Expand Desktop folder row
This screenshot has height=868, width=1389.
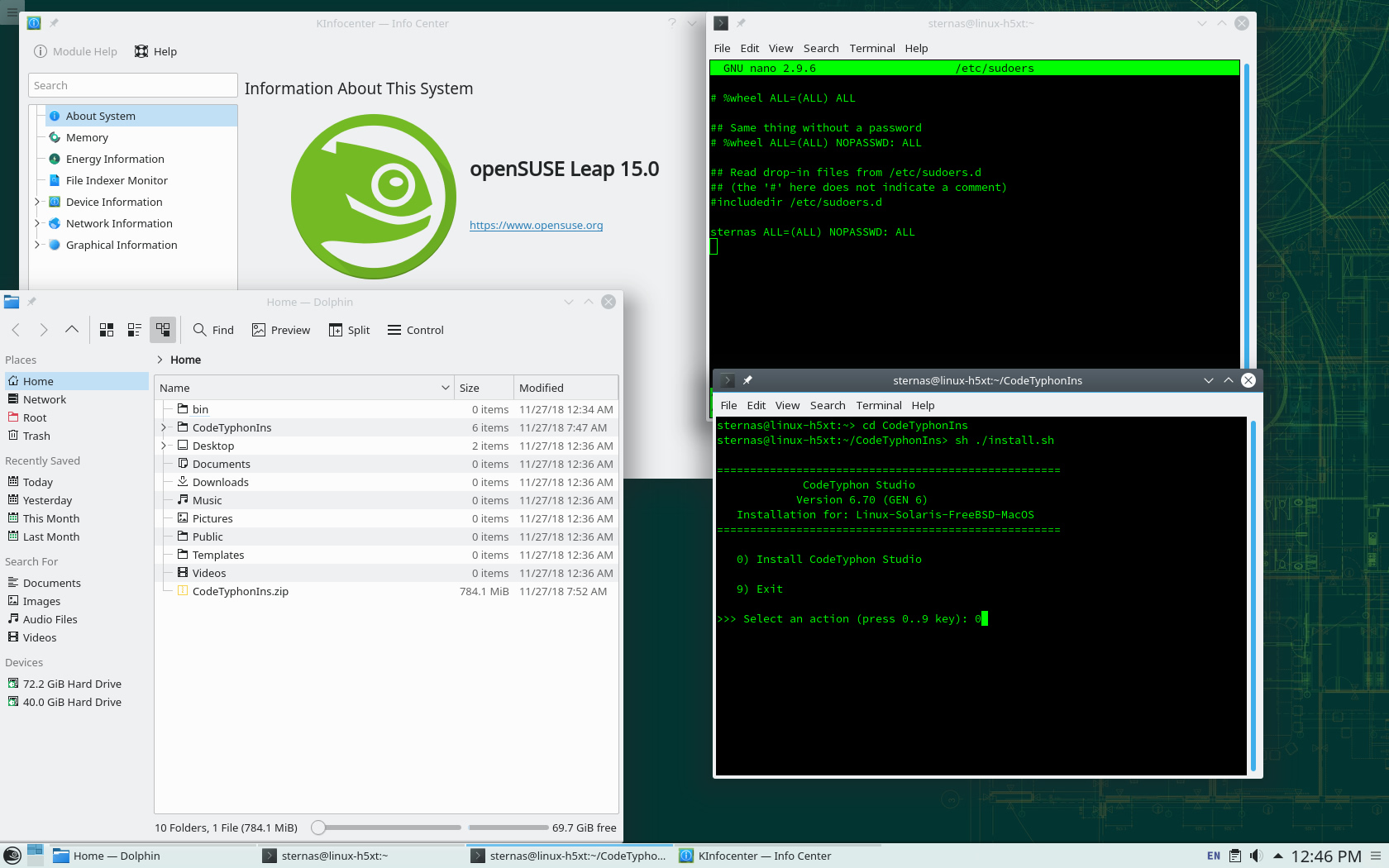[164, 446]
